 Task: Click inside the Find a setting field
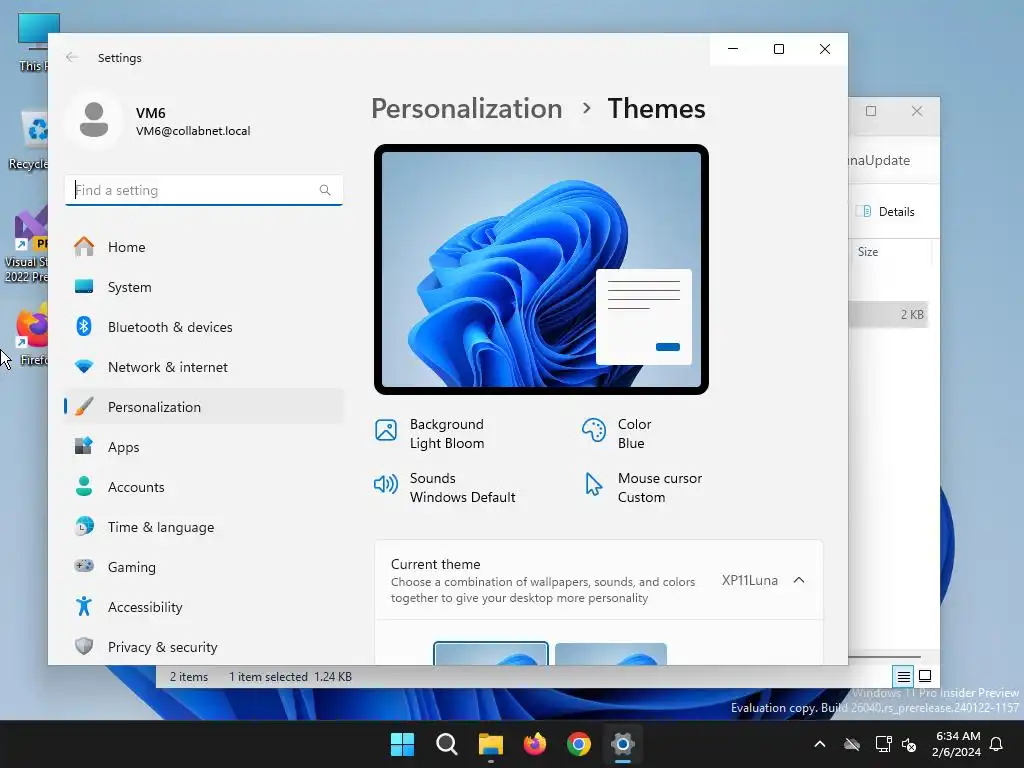click(204, 190)
